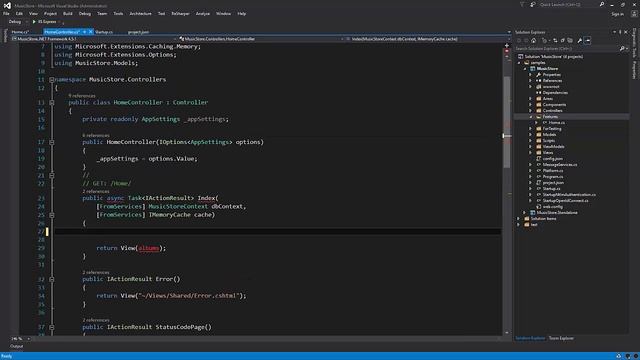The height and width of the screenshot is (360, 640).
Task: Click Solution Explorer search magnifier icon
Action: click(x=622, y=49)
